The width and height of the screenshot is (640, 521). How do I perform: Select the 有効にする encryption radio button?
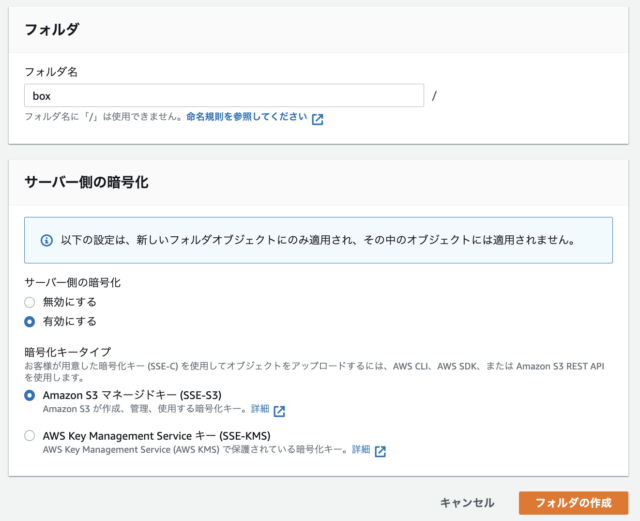[29, 322]
